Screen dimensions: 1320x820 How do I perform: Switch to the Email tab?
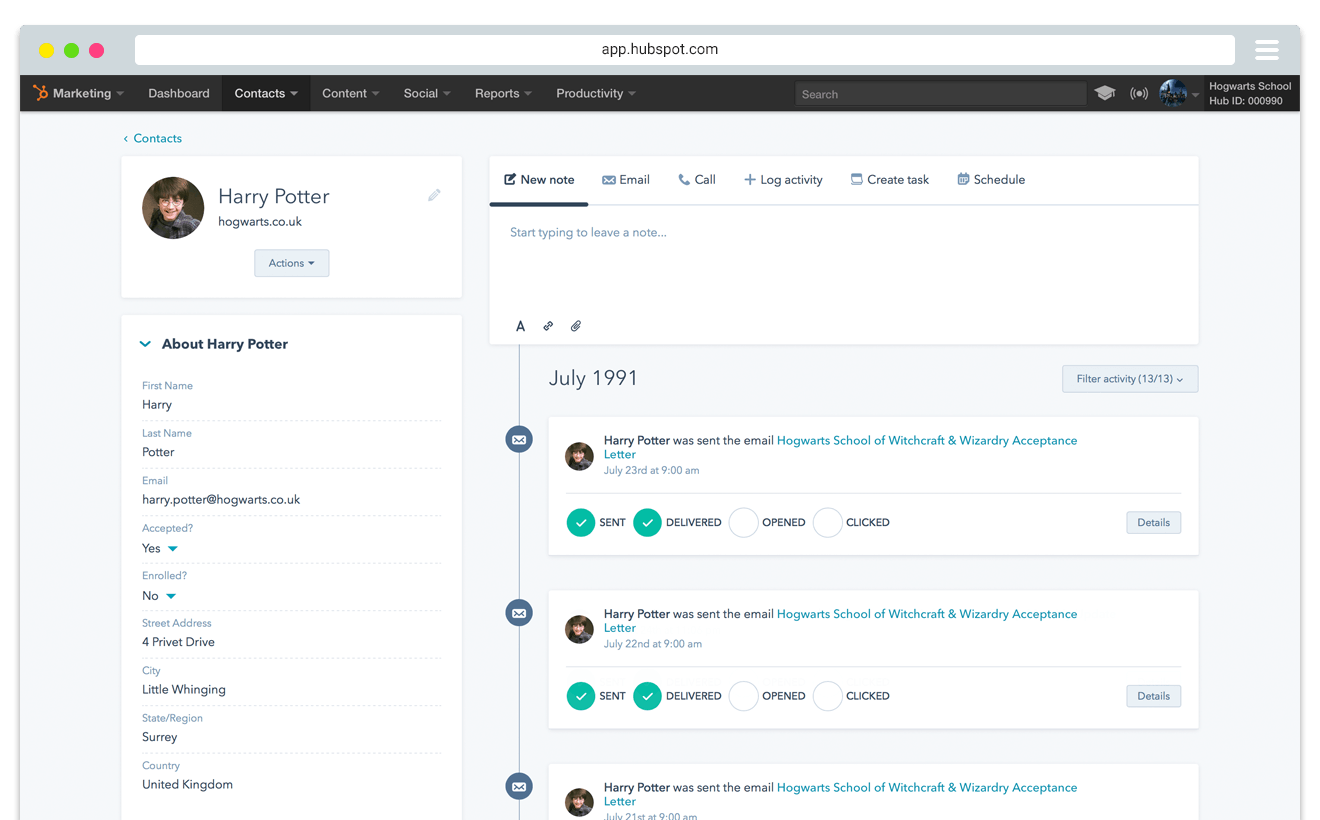click(x=626, y=180)
